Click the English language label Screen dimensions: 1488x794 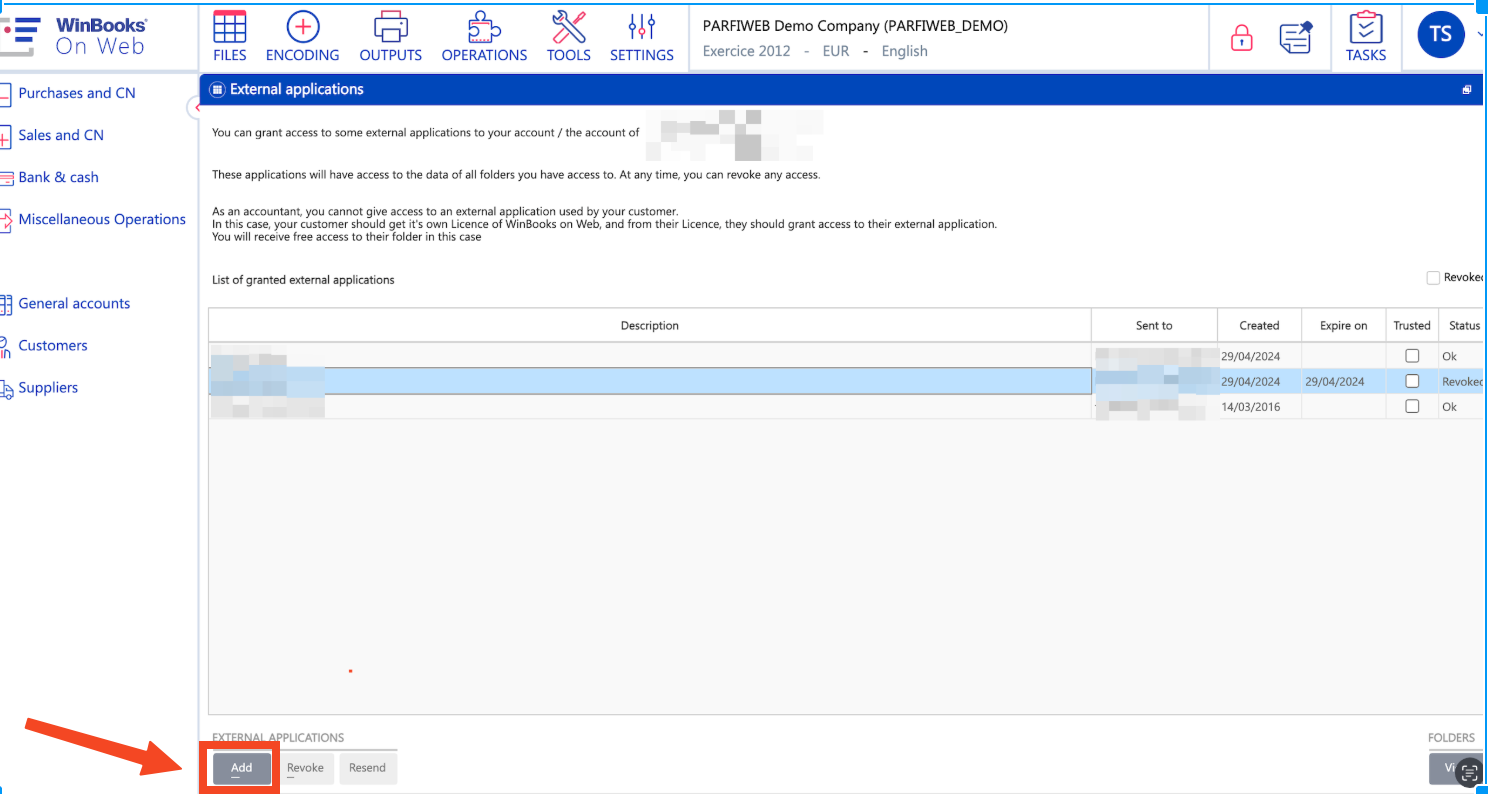point(905,51)
